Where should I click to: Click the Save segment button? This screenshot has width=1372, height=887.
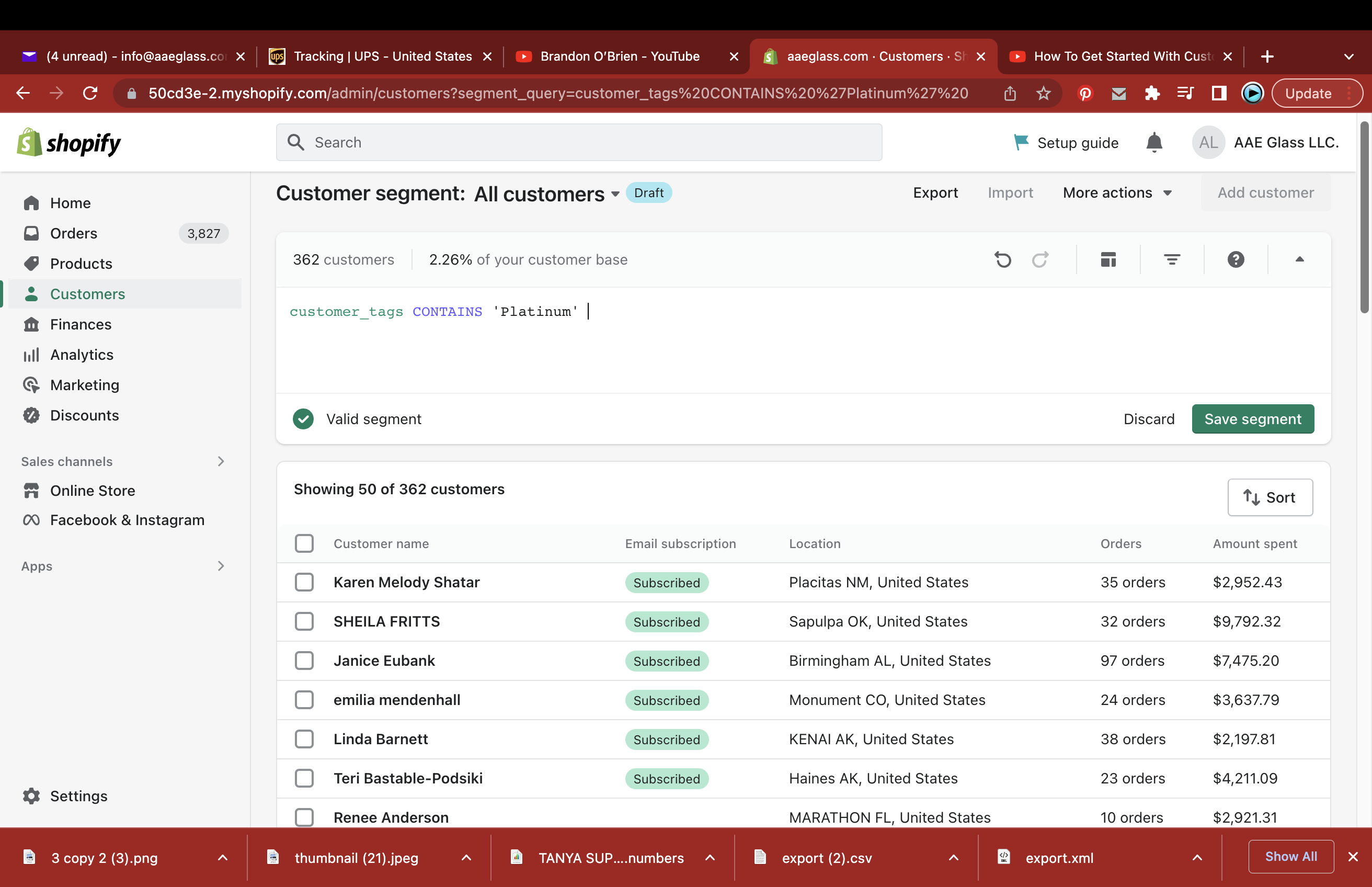pos(1252,419)
